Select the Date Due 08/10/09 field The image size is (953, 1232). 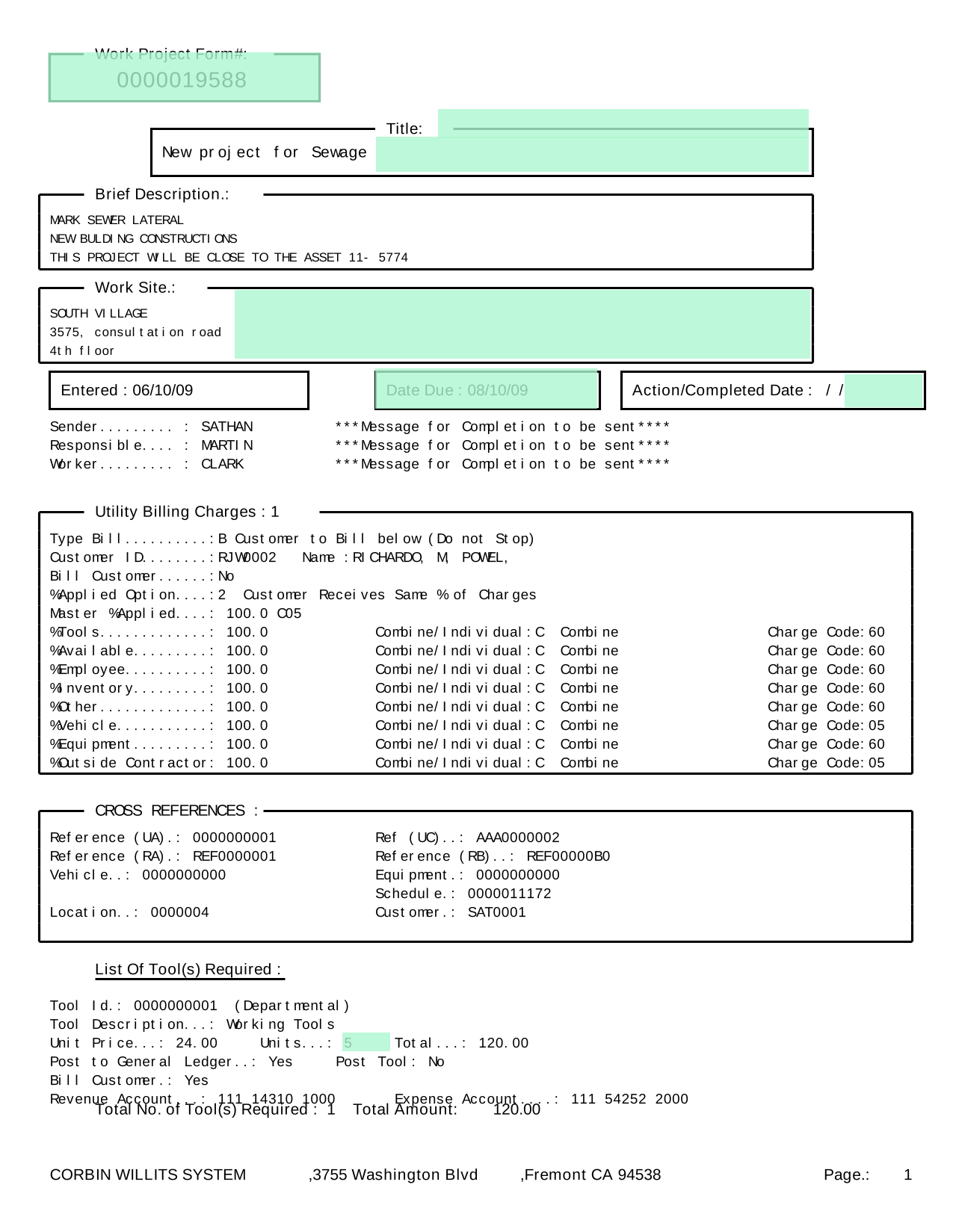point(487,390)
